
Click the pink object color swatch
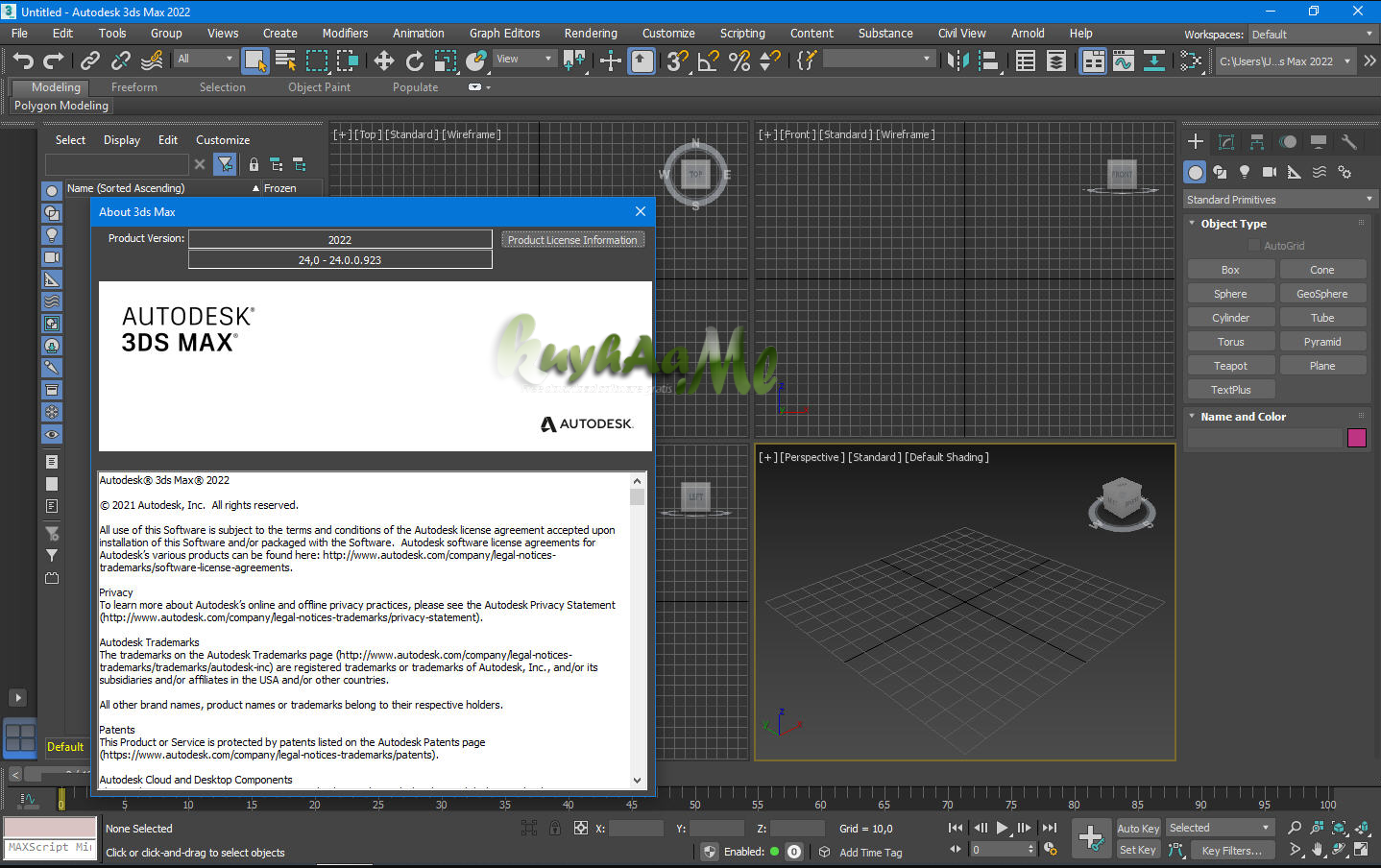pos(1357,438)
